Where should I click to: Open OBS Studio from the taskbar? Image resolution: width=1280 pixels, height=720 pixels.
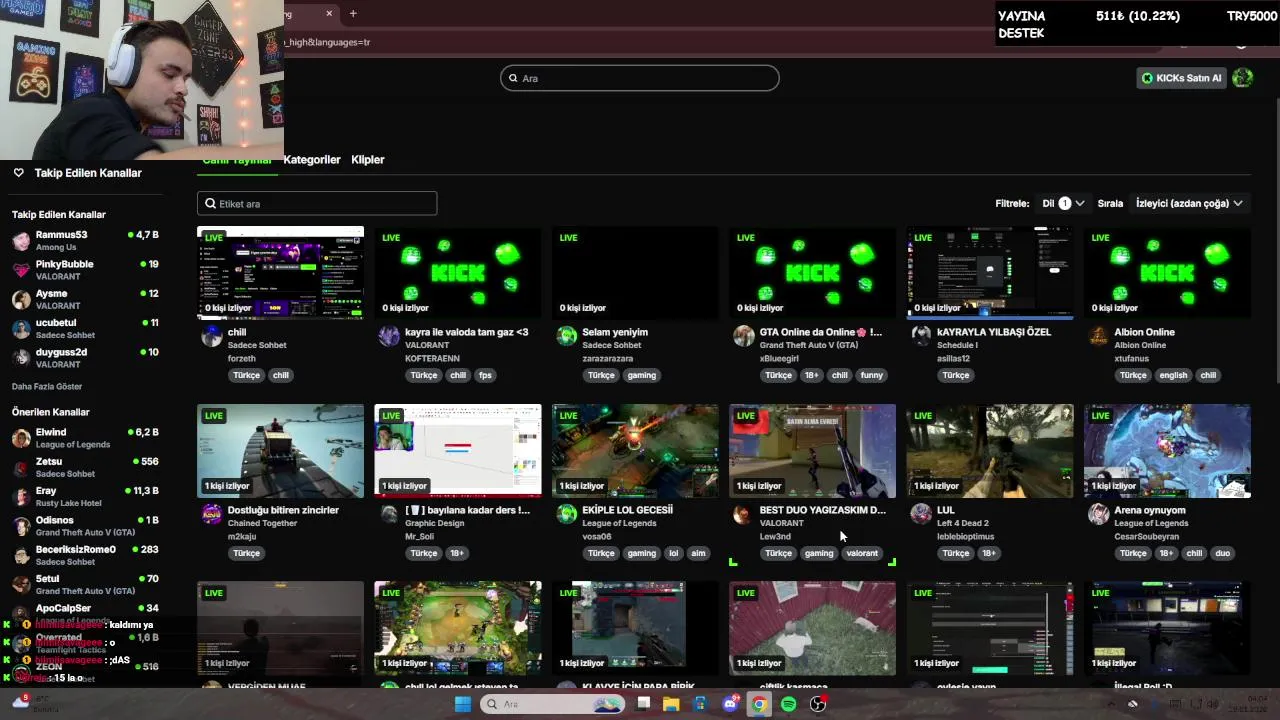pyautogui.click(x=818, y=704)
